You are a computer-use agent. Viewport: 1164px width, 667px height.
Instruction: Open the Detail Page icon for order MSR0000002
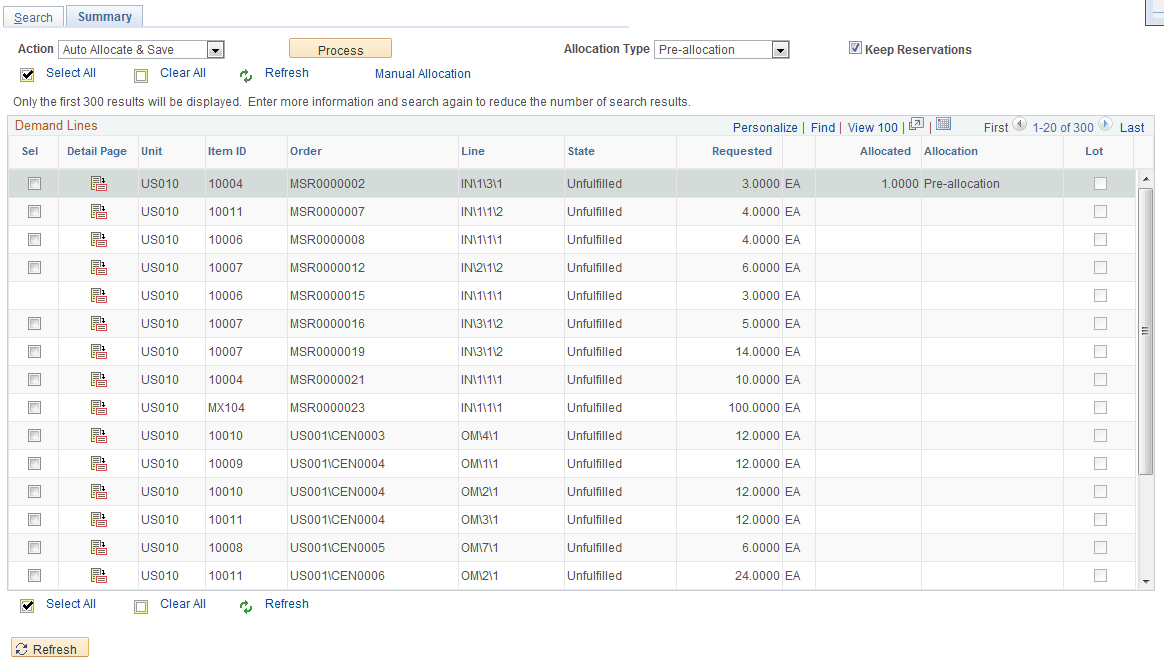click(x=97, y=183)
